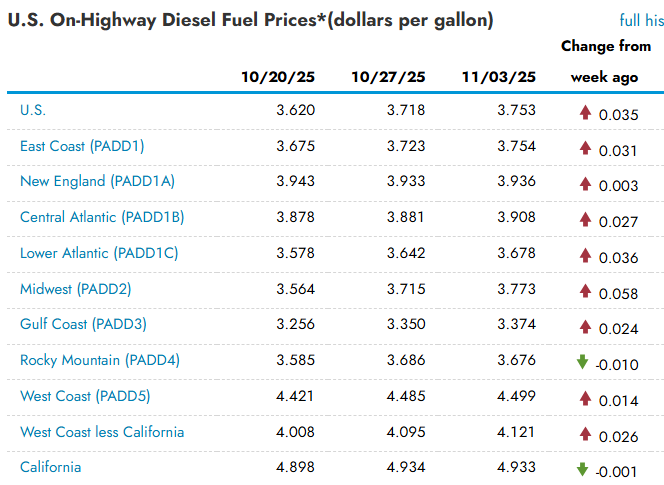Click the up arrow in Midwest row
Image resolution: width=664 pixels, height=485 pixels.
pos(585,290)
